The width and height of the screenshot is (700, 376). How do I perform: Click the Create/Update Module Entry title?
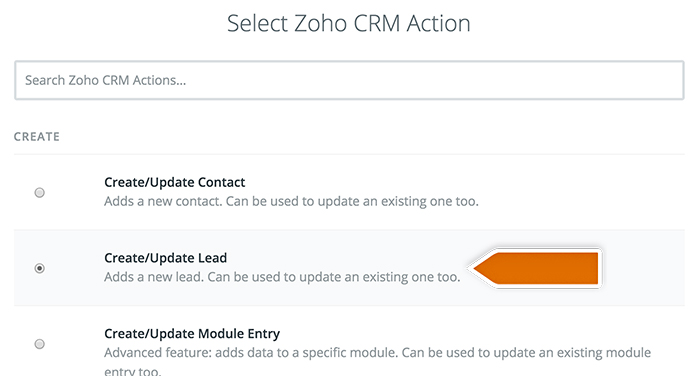192,334
